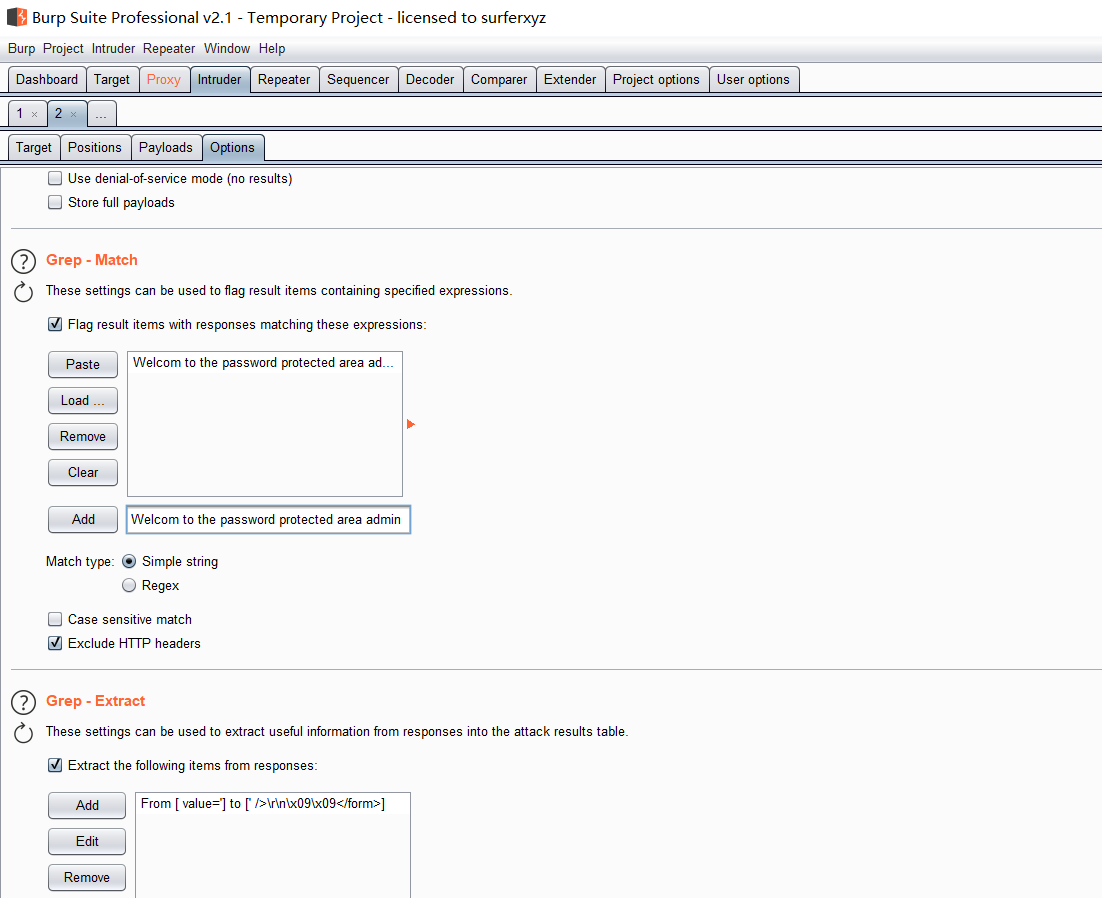
Task: Focus the new match expression input field
Action: (268, 519)
